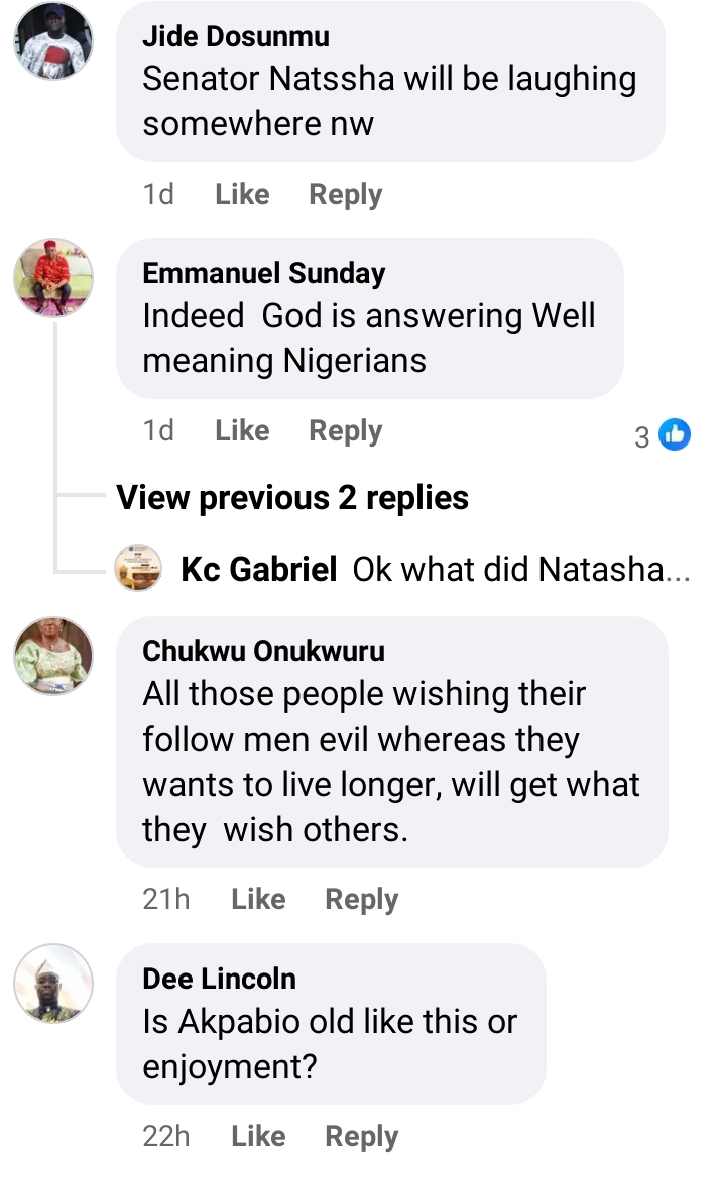This screenshot has height=1177, width=719.
Task: Like Chukwu Onukwuru's comment
Action: pyautogui.click(x=258, y=899)
